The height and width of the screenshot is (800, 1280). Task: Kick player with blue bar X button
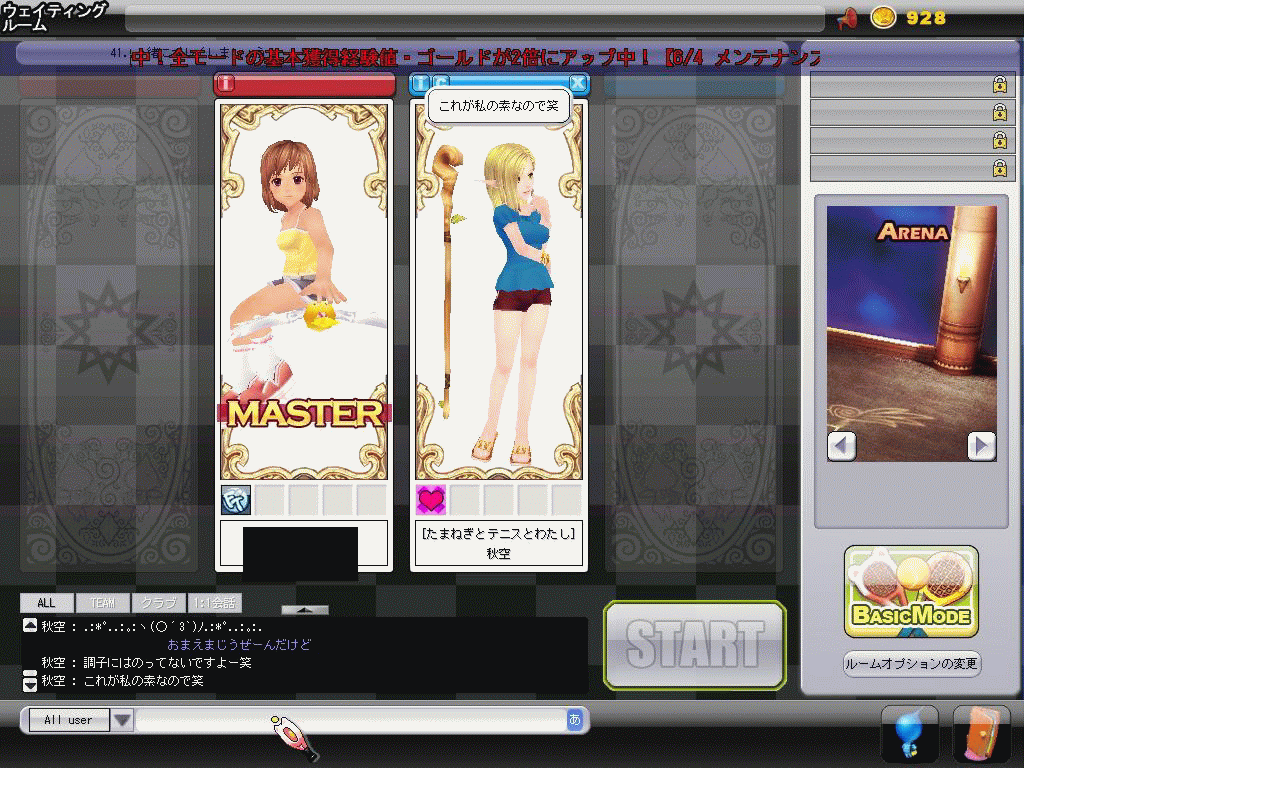[578, 84]
